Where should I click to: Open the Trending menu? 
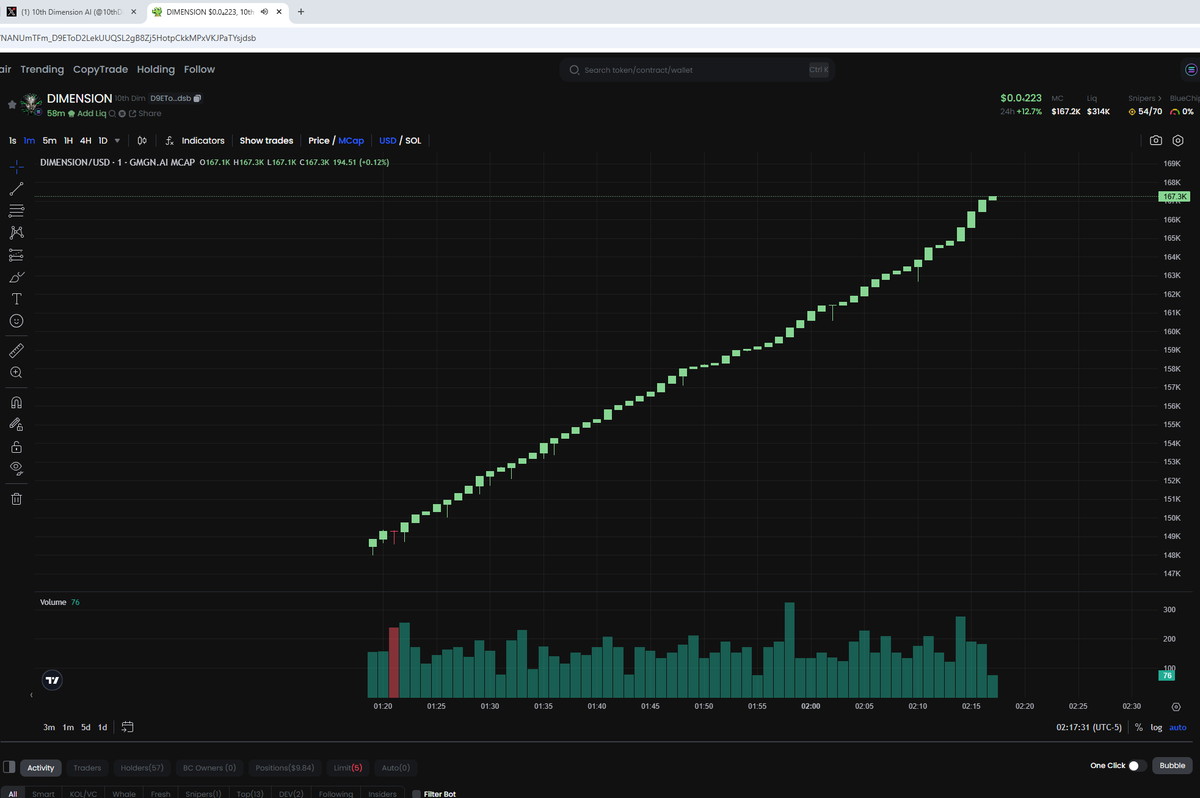(x=42, y=70)
